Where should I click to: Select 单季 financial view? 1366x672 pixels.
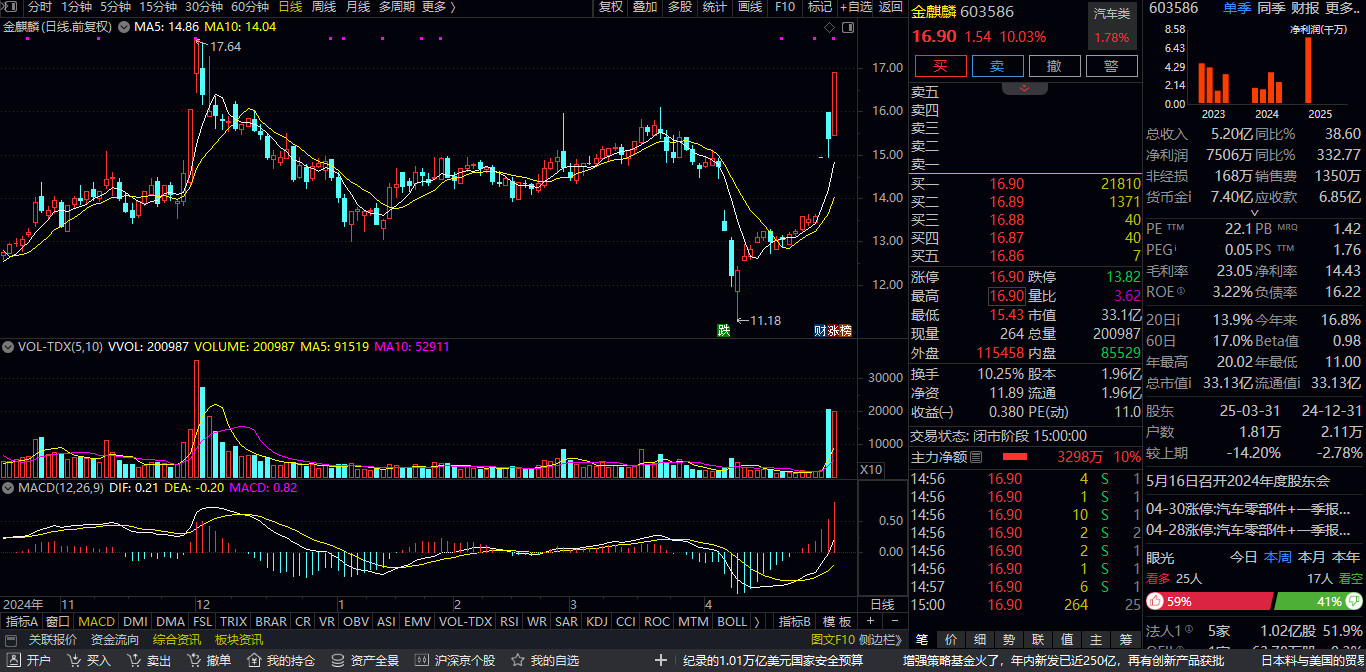coord(1237,7)
